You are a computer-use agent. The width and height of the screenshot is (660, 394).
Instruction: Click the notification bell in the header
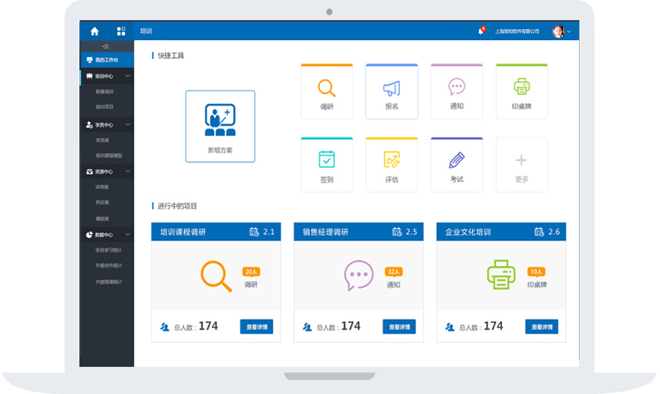click(x=481, y=31)
